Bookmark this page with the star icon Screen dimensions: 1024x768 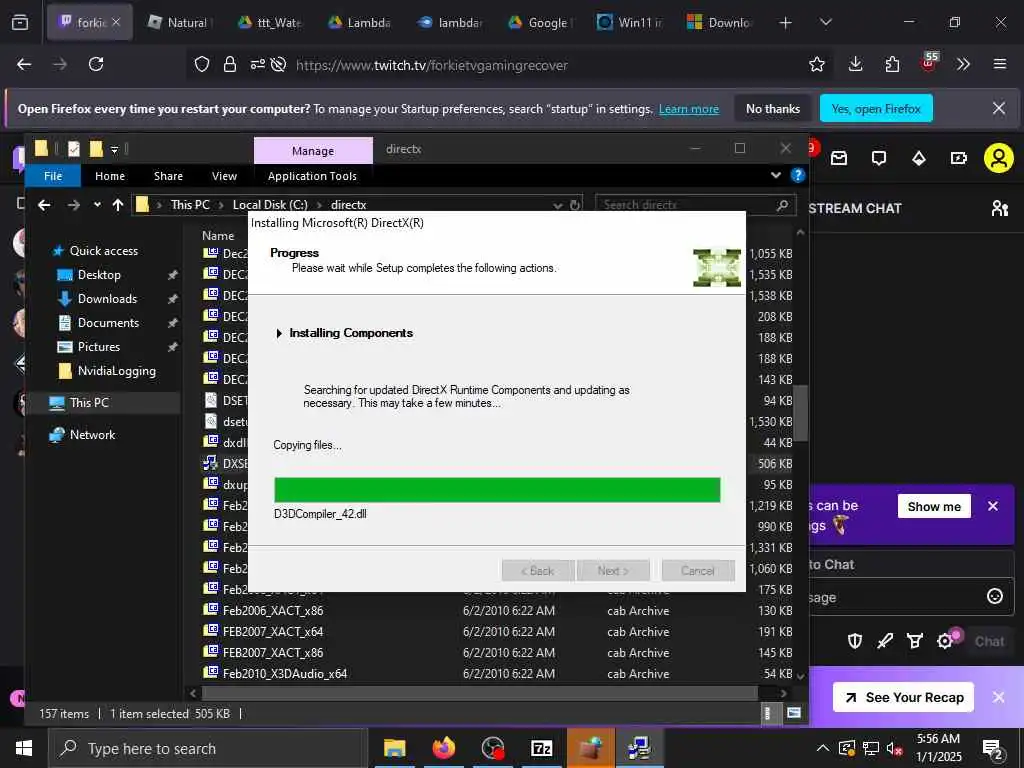816,64
